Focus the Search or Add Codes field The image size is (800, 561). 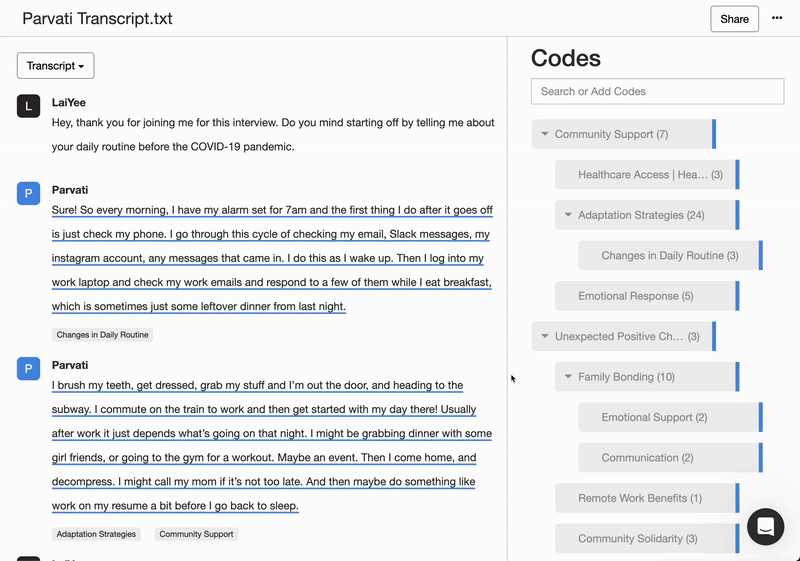[x=657, y=91]
